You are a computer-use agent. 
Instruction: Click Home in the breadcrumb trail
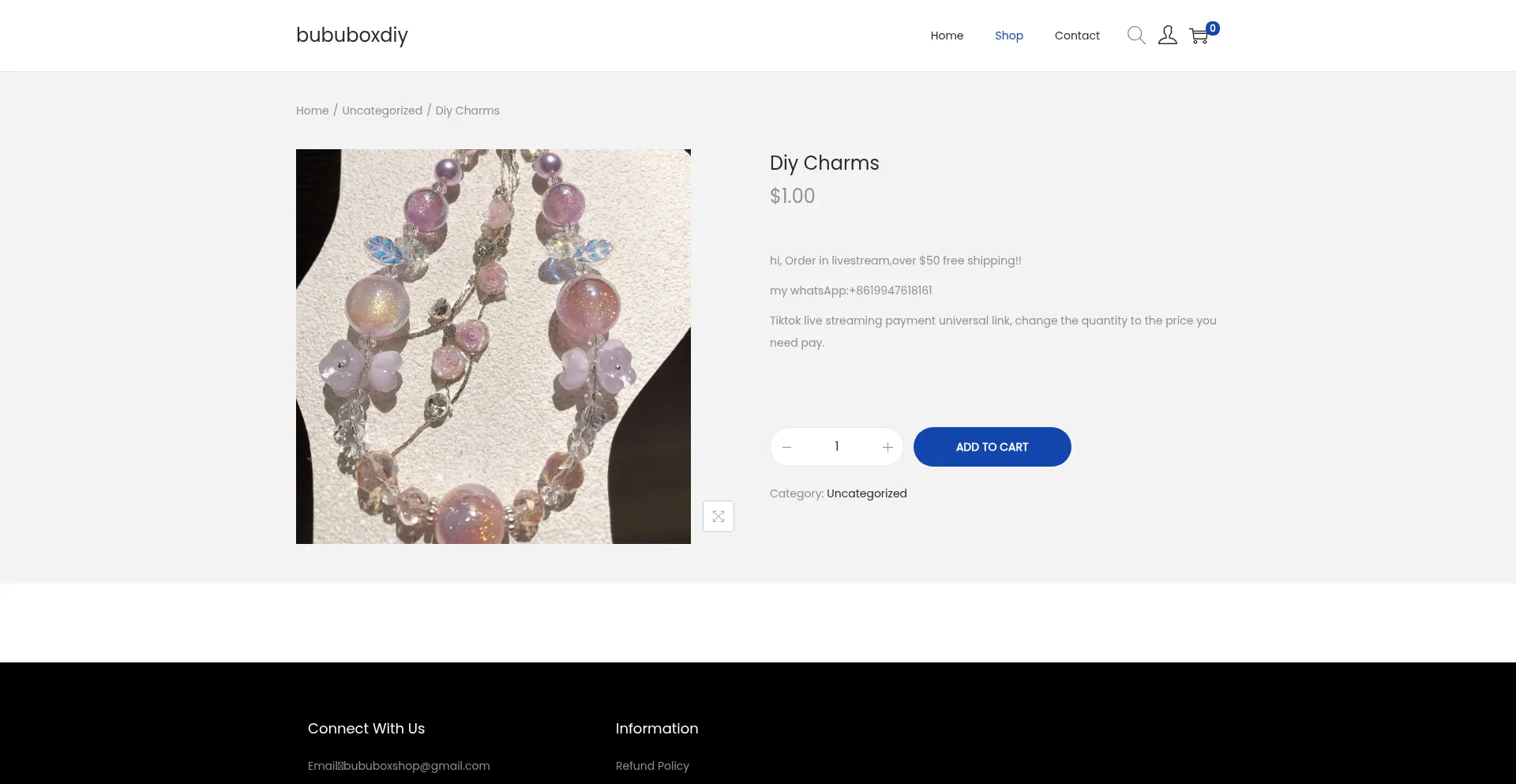coord(312,111)
